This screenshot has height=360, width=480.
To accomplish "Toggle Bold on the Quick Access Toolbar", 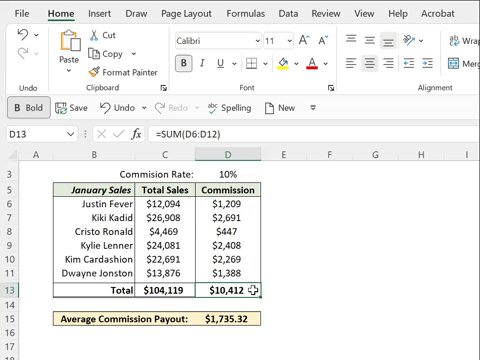I will 29,108.
